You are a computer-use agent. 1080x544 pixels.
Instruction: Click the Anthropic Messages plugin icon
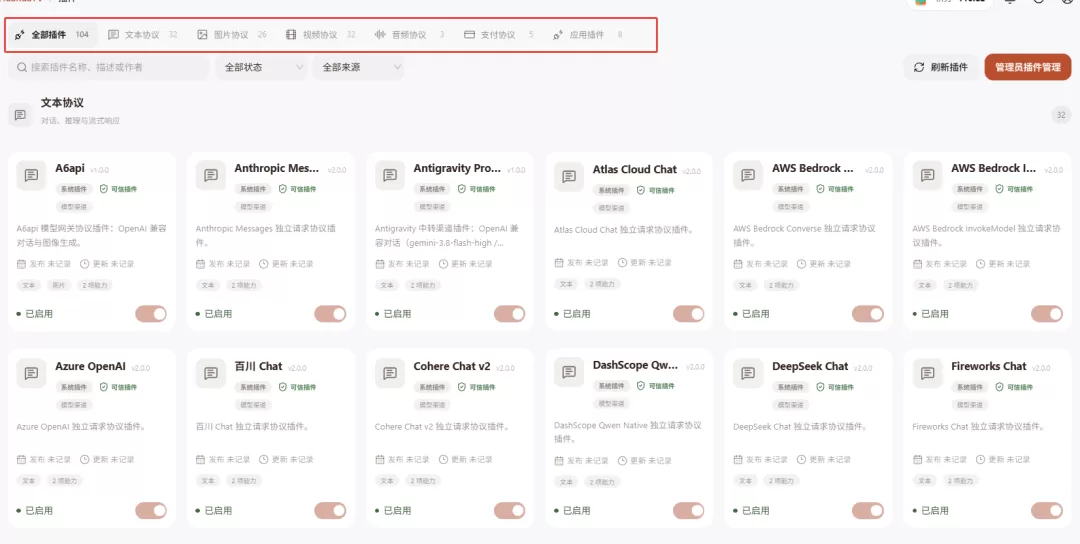click(211, 176)
